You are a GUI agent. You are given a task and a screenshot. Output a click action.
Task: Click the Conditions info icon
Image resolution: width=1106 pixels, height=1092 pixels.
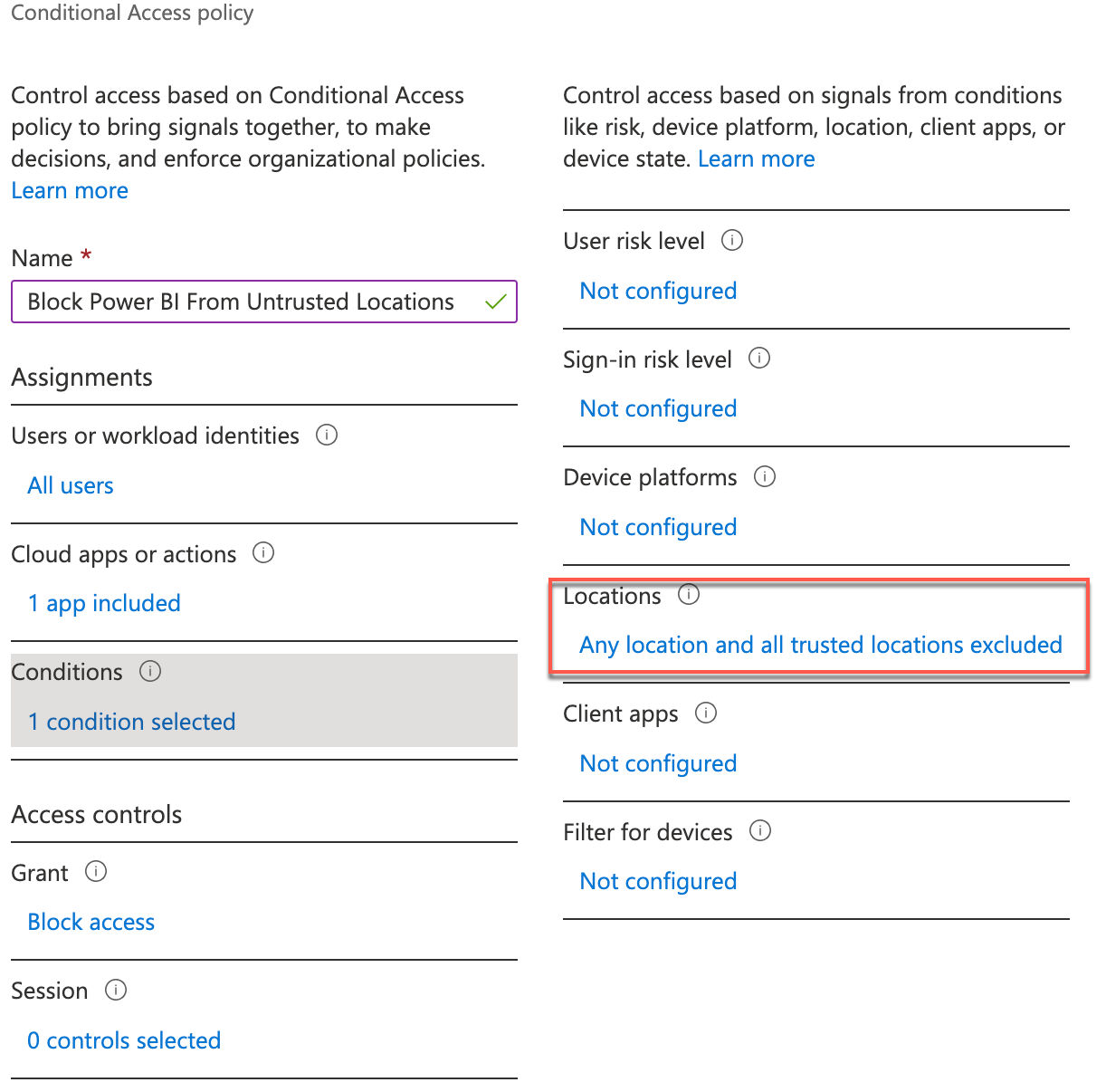coord(150,671)
